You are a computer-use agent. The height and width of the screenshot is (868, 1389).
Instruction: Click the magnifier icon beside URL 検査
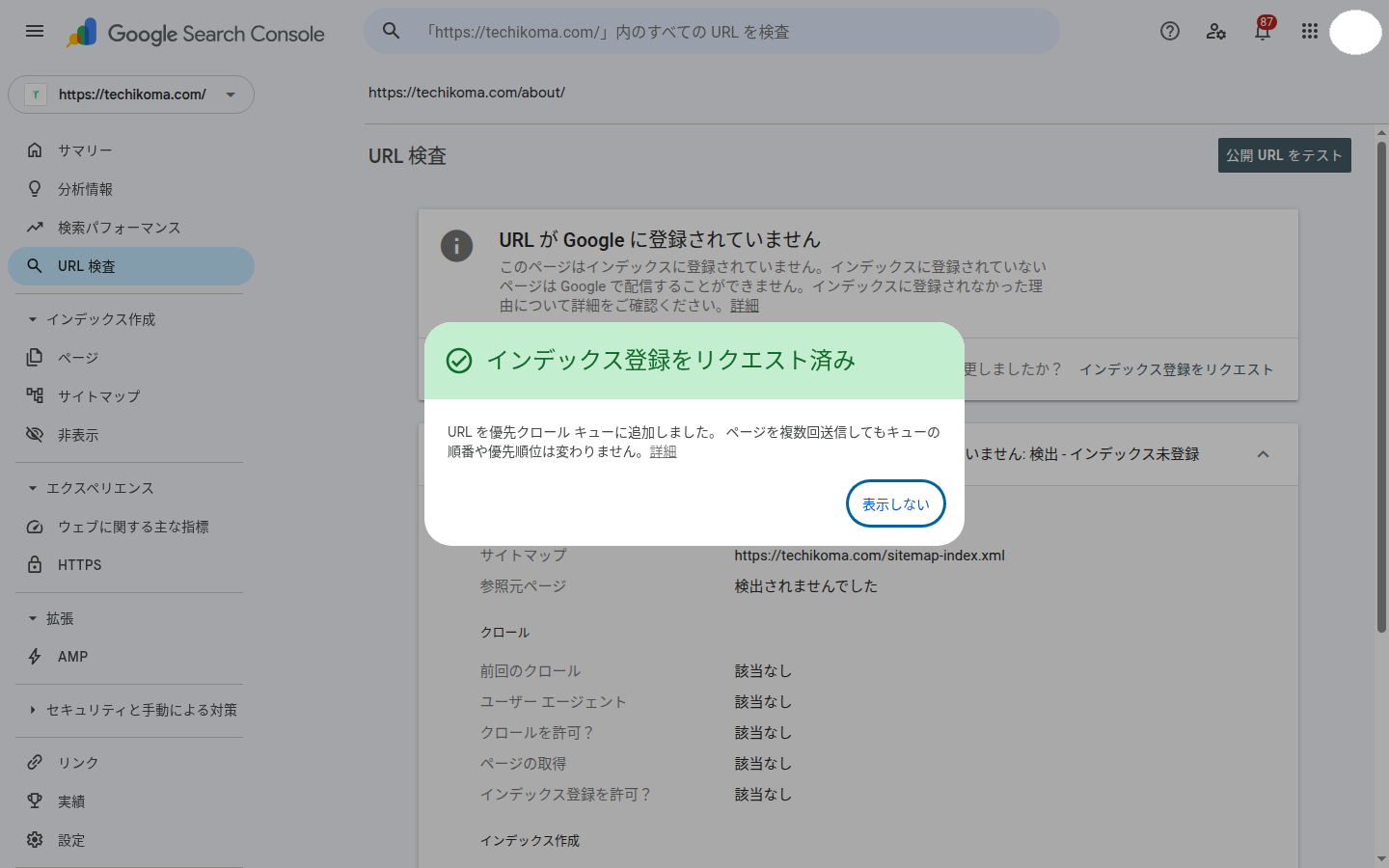click(x=35, y=265)
